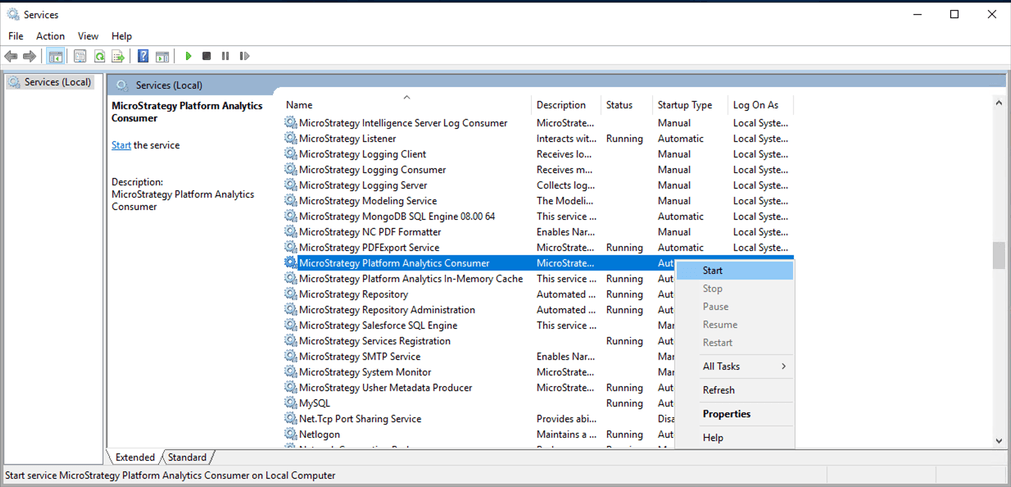Sort by the Startup Type column header

click(x=690, y=104)
